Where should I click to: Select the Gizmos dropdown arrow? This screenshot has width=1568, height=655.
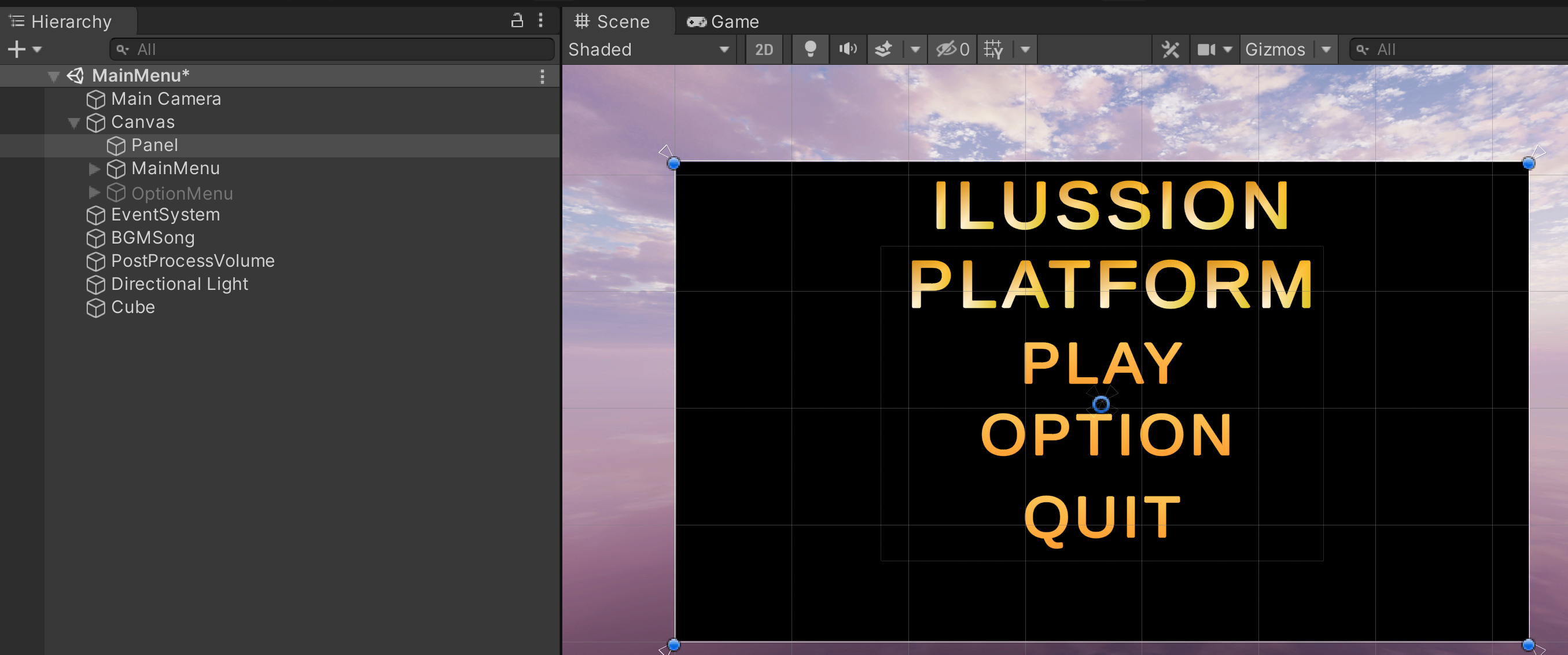(x=1326, y=48)
